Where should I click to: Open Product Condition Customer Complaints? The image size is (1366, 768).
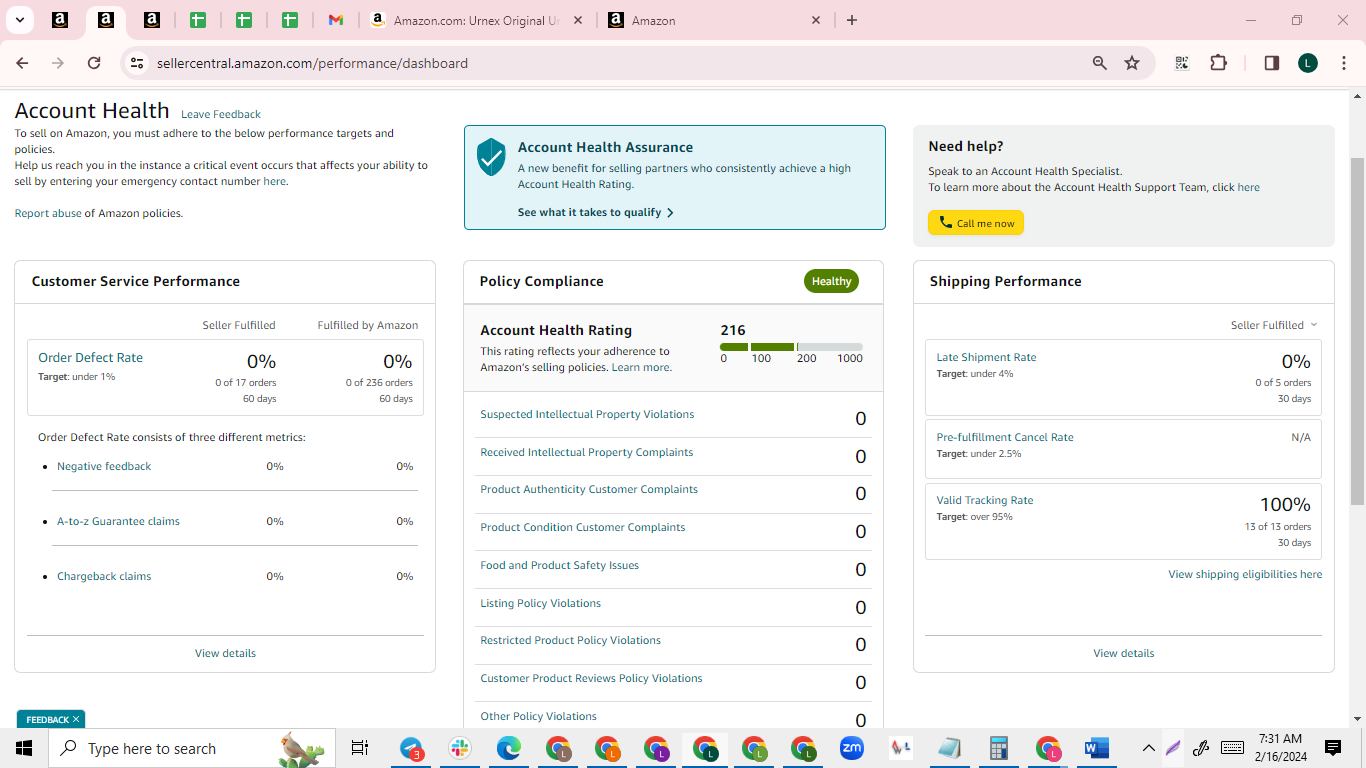(583, 527)
